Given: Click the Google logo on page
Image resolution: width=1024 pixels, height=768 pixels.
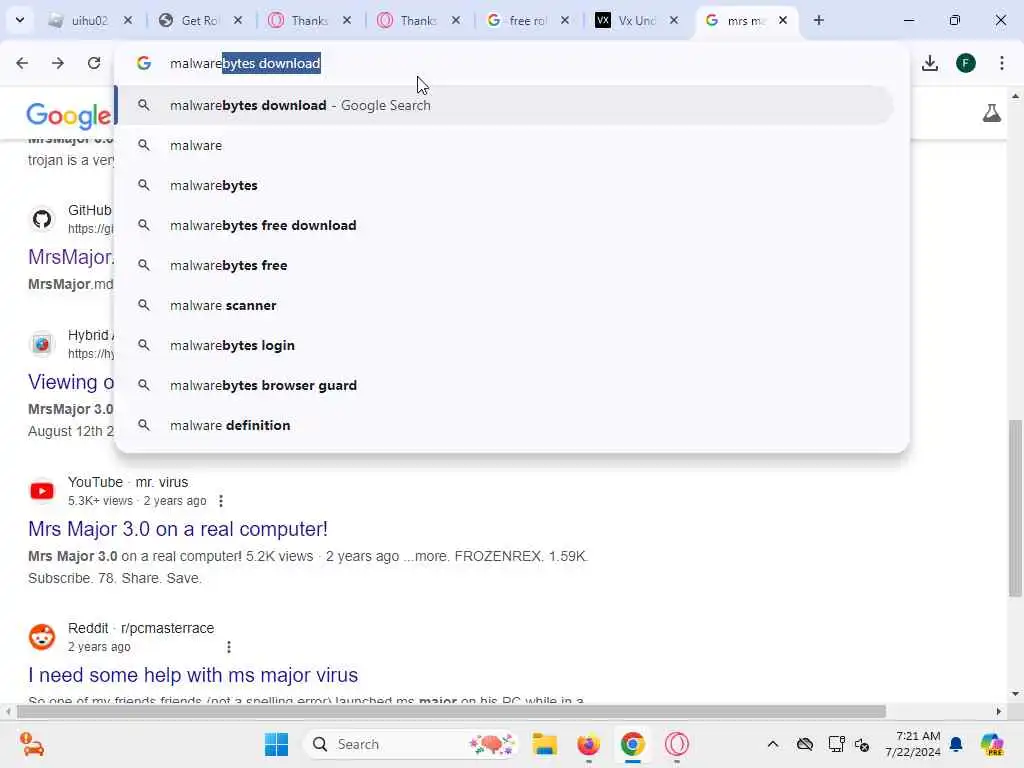Looking at the screenshot, I should pyautogui.click(x=69, y=116).
